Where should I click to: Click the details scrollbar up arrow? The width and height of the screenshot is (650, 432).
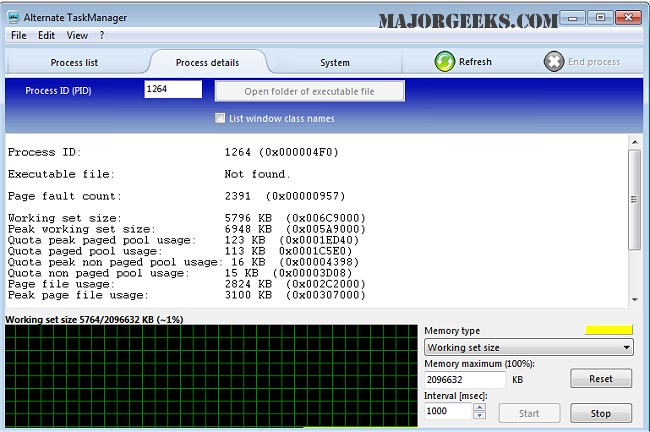634,142
